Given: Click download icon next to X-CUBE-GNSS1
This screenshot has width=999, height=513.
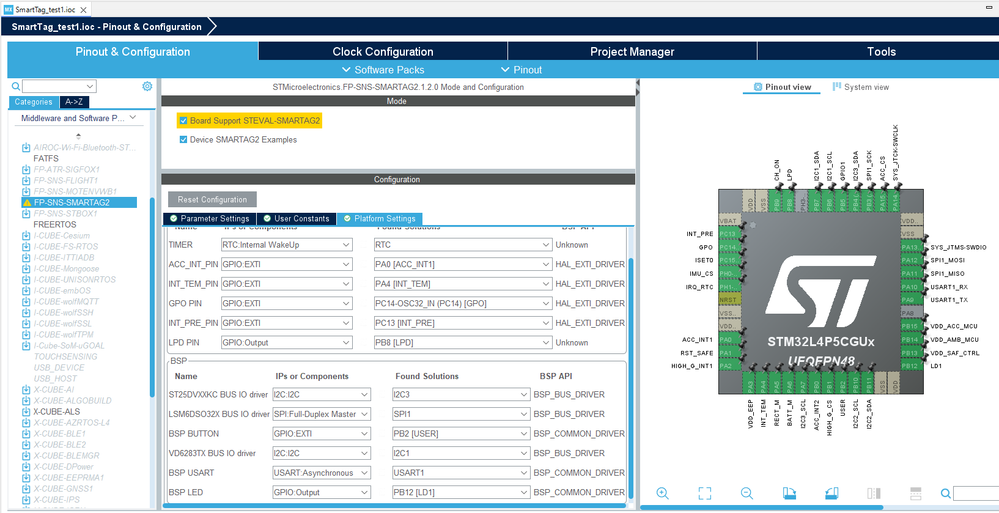Looking at the screenshot, I should [26, 488].
